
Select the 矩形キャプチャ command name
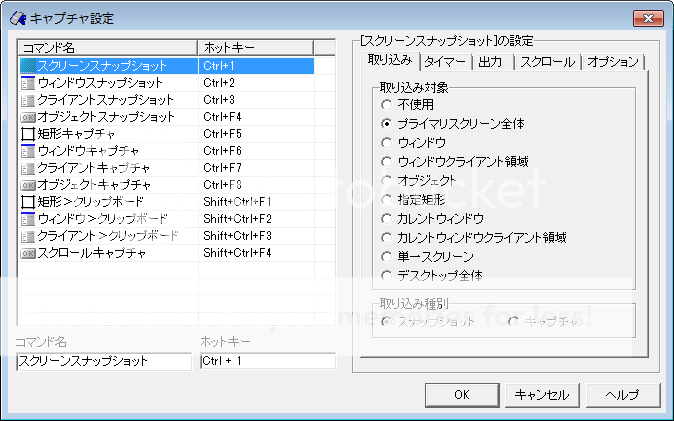(76, 134)
